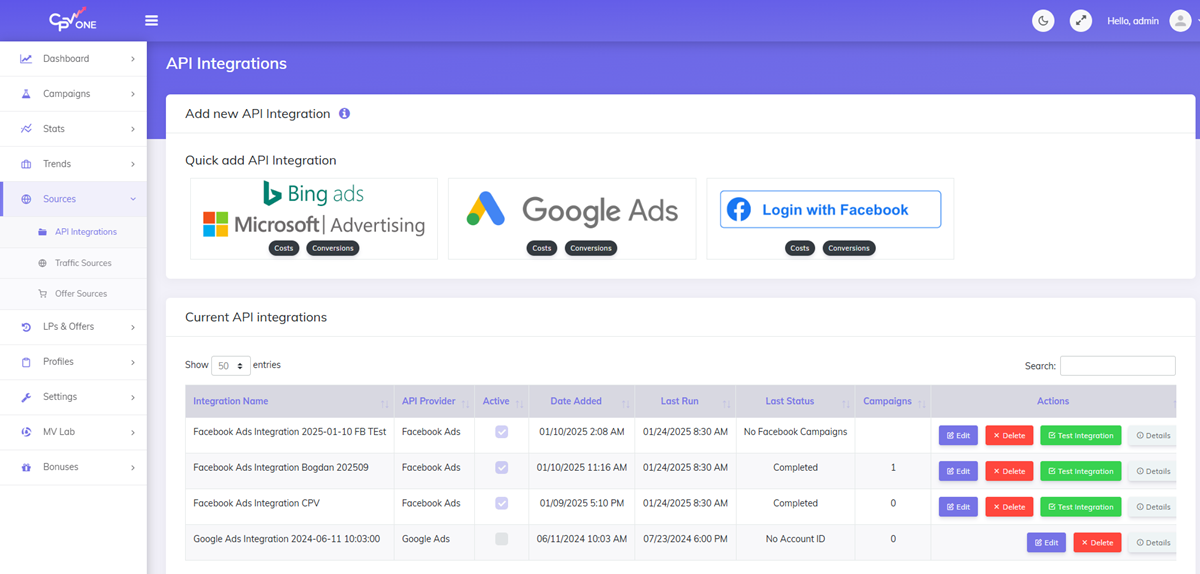Click the Profiles clipboard icon
This screenshot has height=574, width=1200.
click(26, 362)
